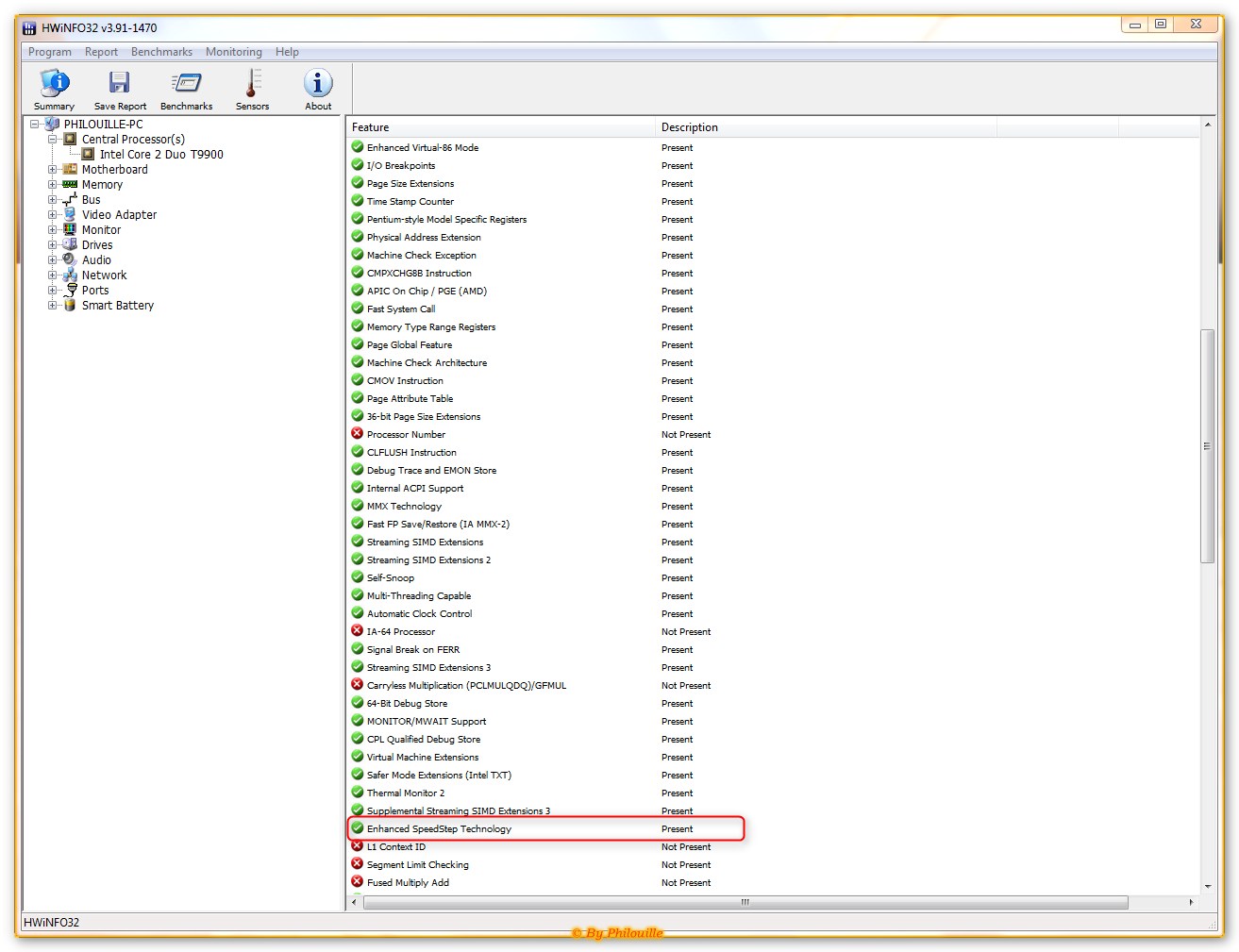The width and height of the screenshot is (1239, 952).
Task: Open the Sensors thermometer icon
Action: click(x=252, y=84)
